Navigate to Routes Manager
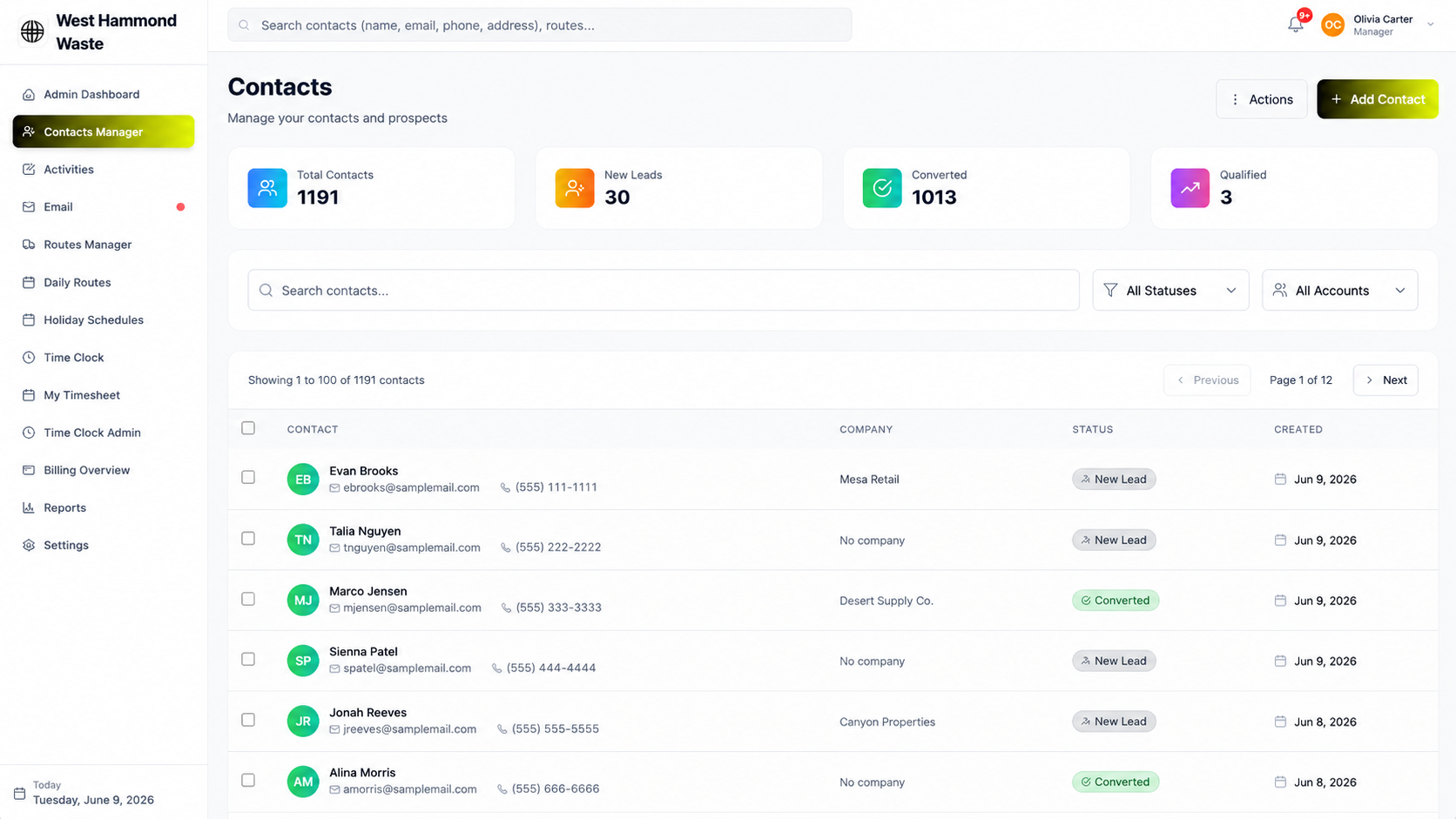 click(x=104, y=245)
